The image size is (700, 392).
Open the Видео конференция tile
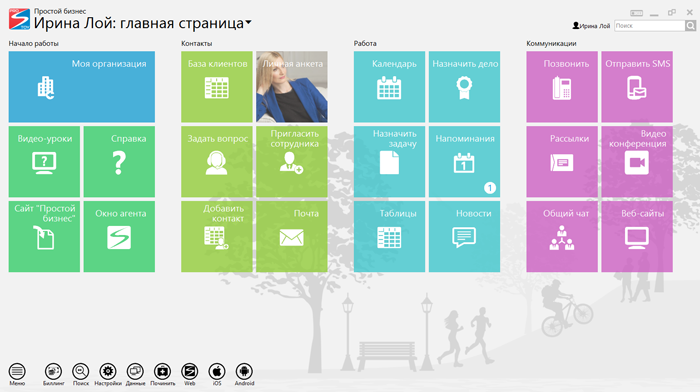pos(637,162)
